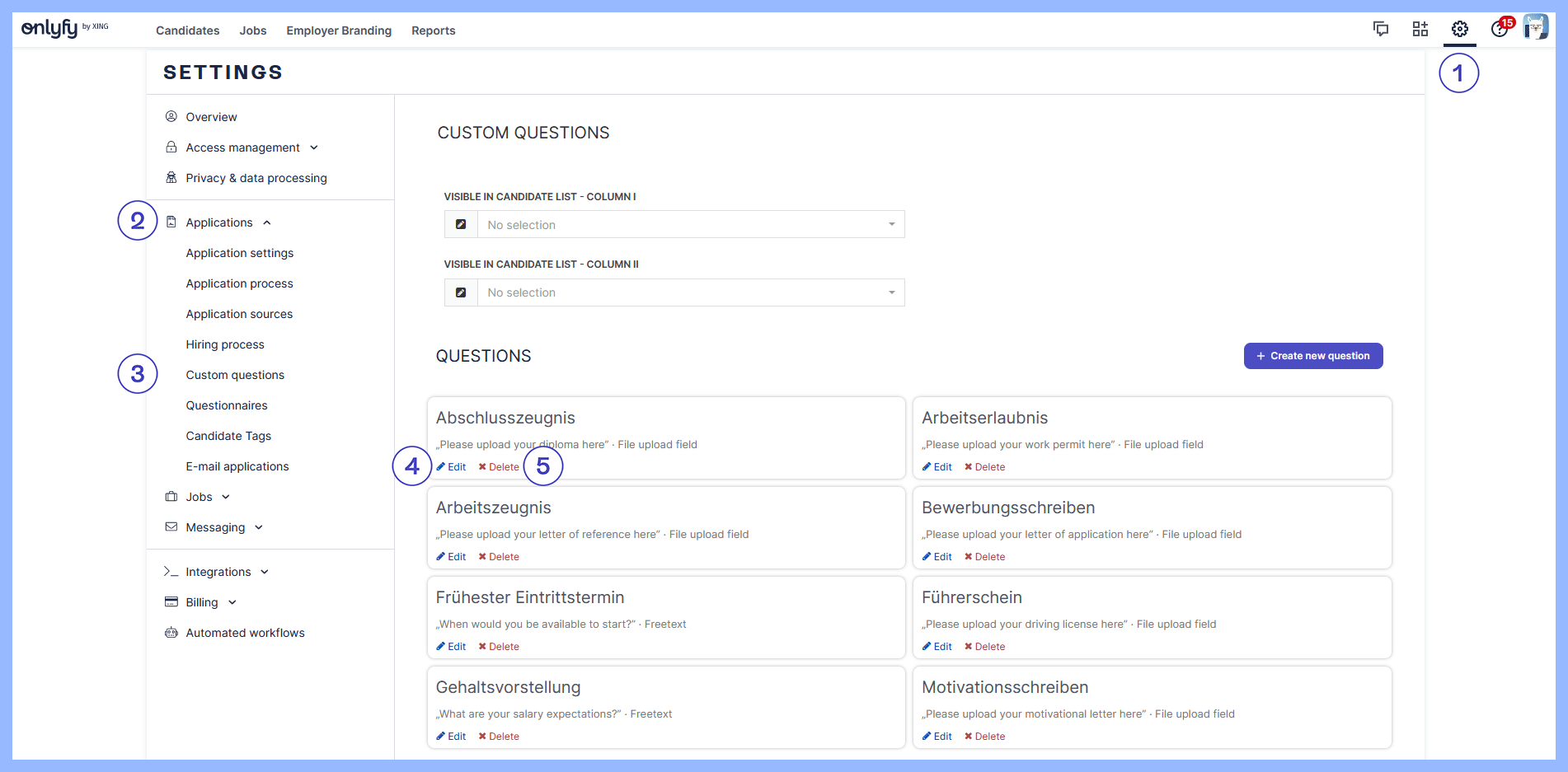
Task: Delete the Führerschein question
Action: click(x=985, y=647)
